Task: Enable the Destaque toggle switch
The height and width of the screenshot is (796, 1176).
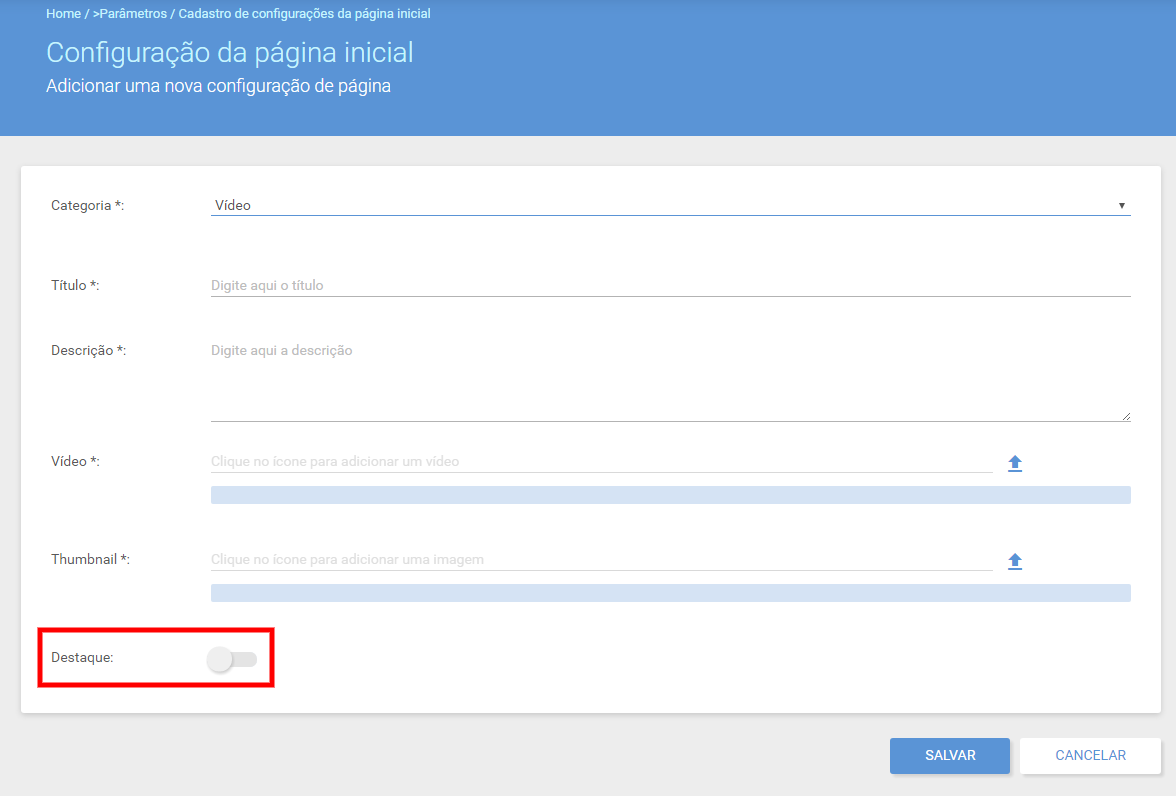Action: pyautogui.click(x=232, y=659)
